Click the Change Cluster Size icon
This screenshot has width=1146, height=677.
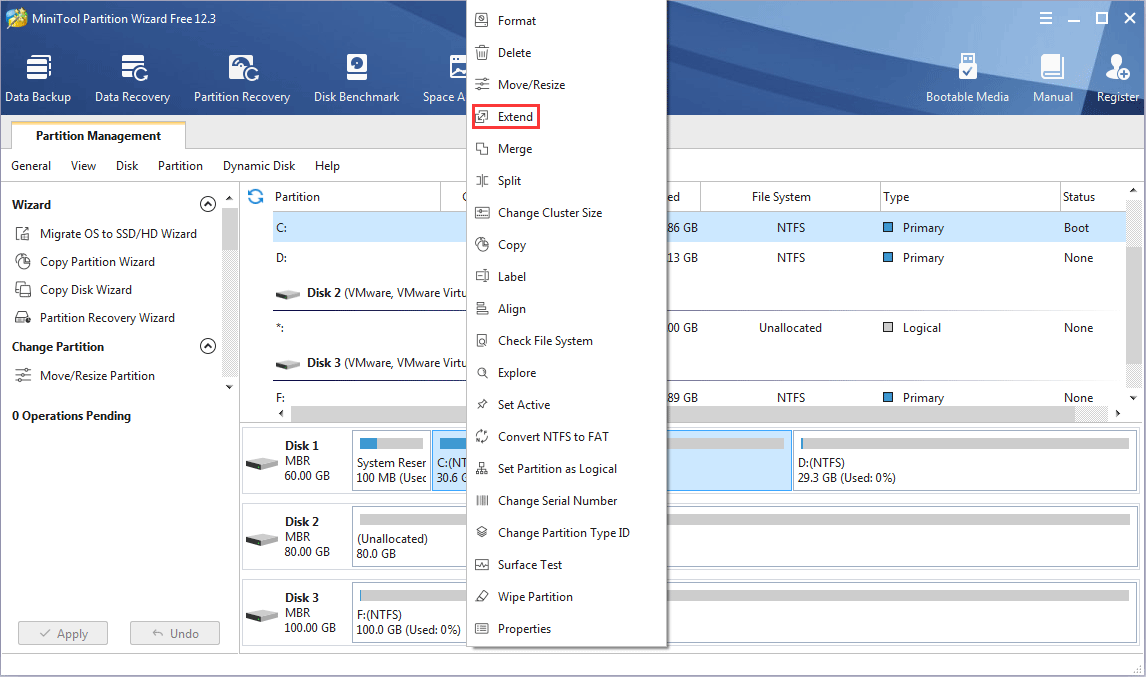coord(482,213)
